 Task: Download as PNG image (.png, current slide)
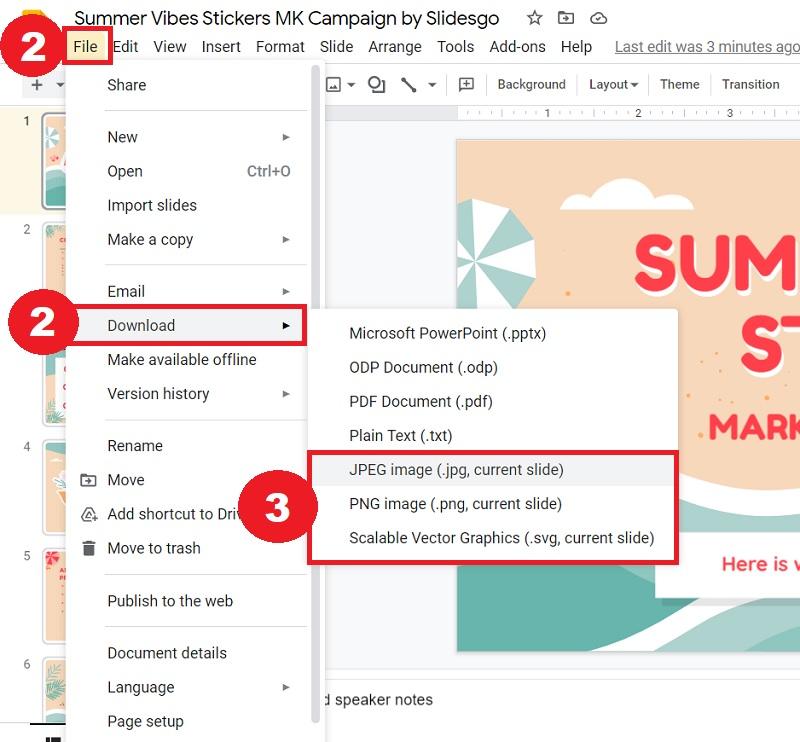click(493, 504)
